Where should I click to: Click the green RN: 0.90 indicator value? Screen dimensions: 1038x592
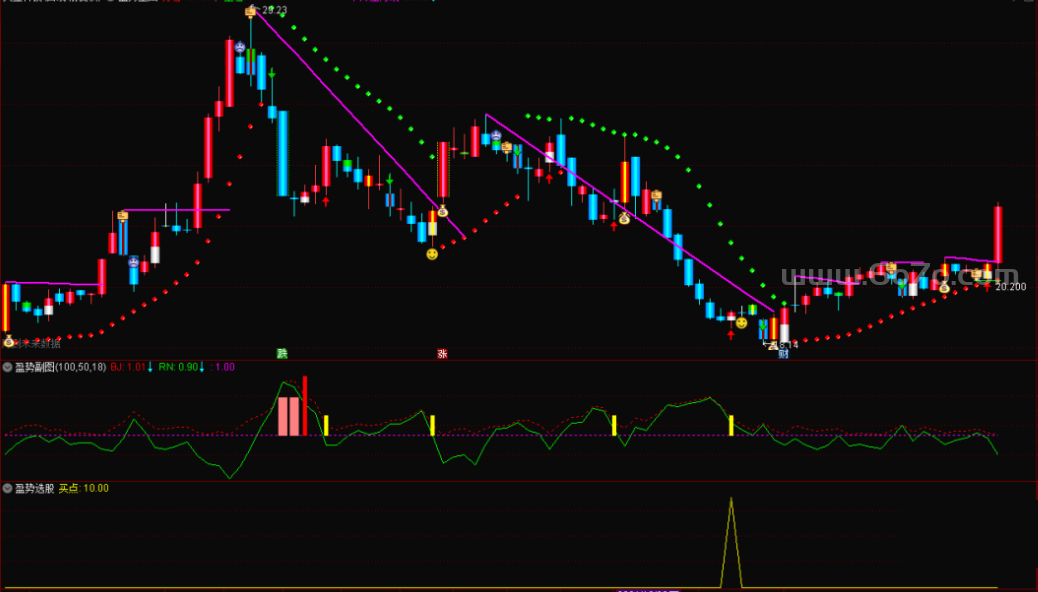[179, 367]
